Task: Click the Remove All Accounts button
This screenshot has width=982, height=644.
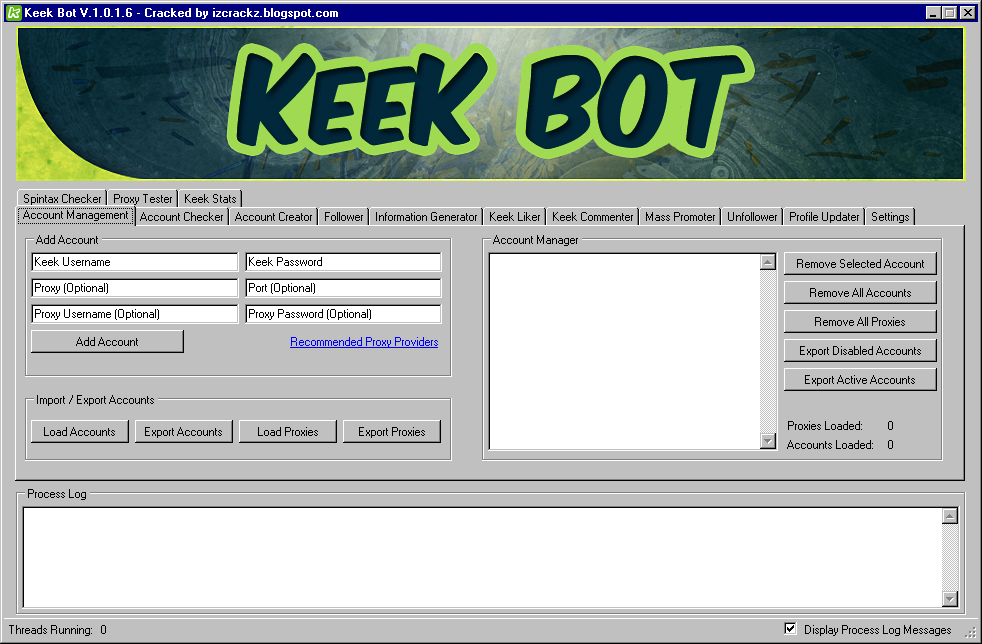Action: 860,293
